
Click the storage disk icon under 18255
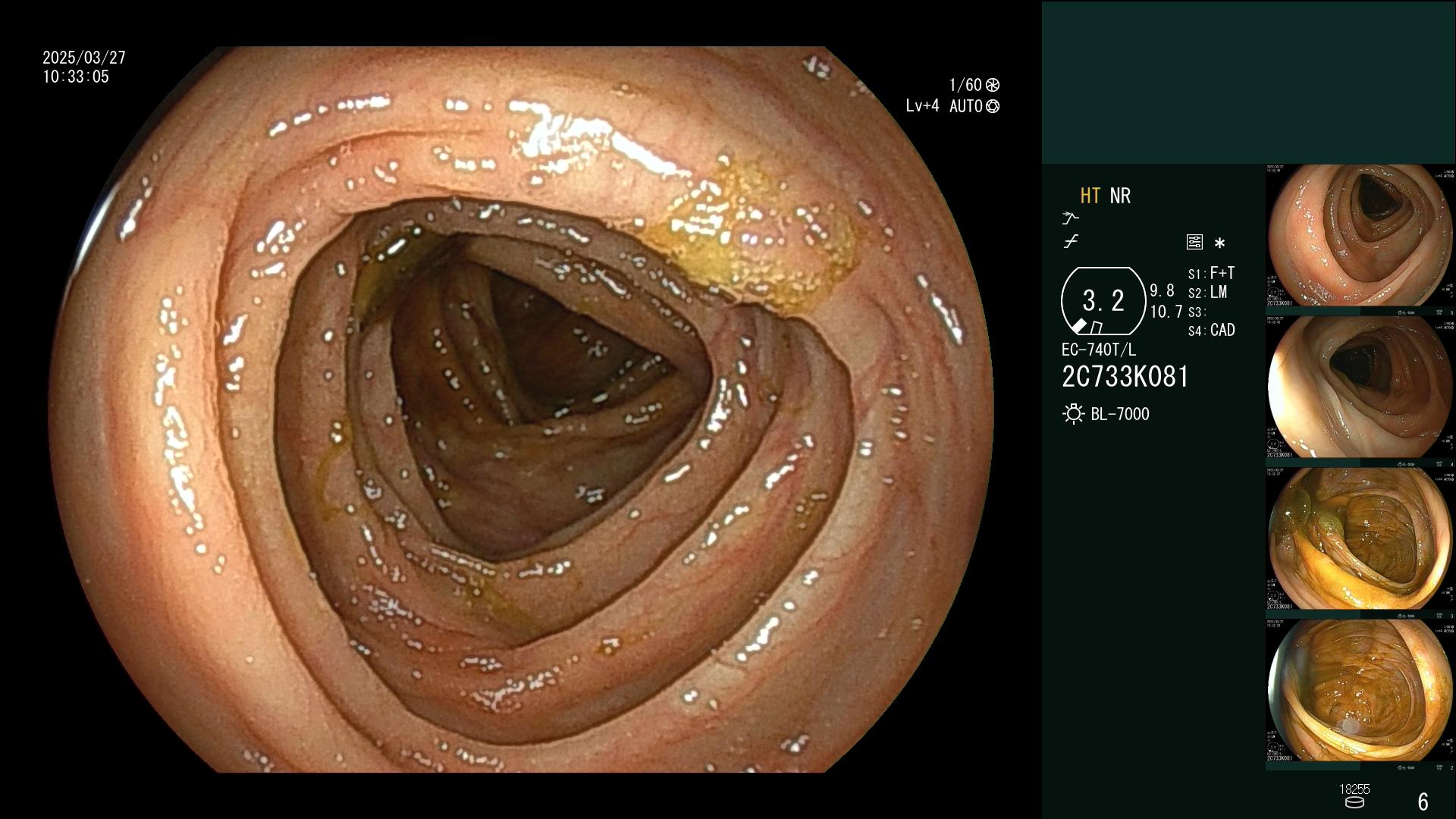click(x=1354, y=802)
